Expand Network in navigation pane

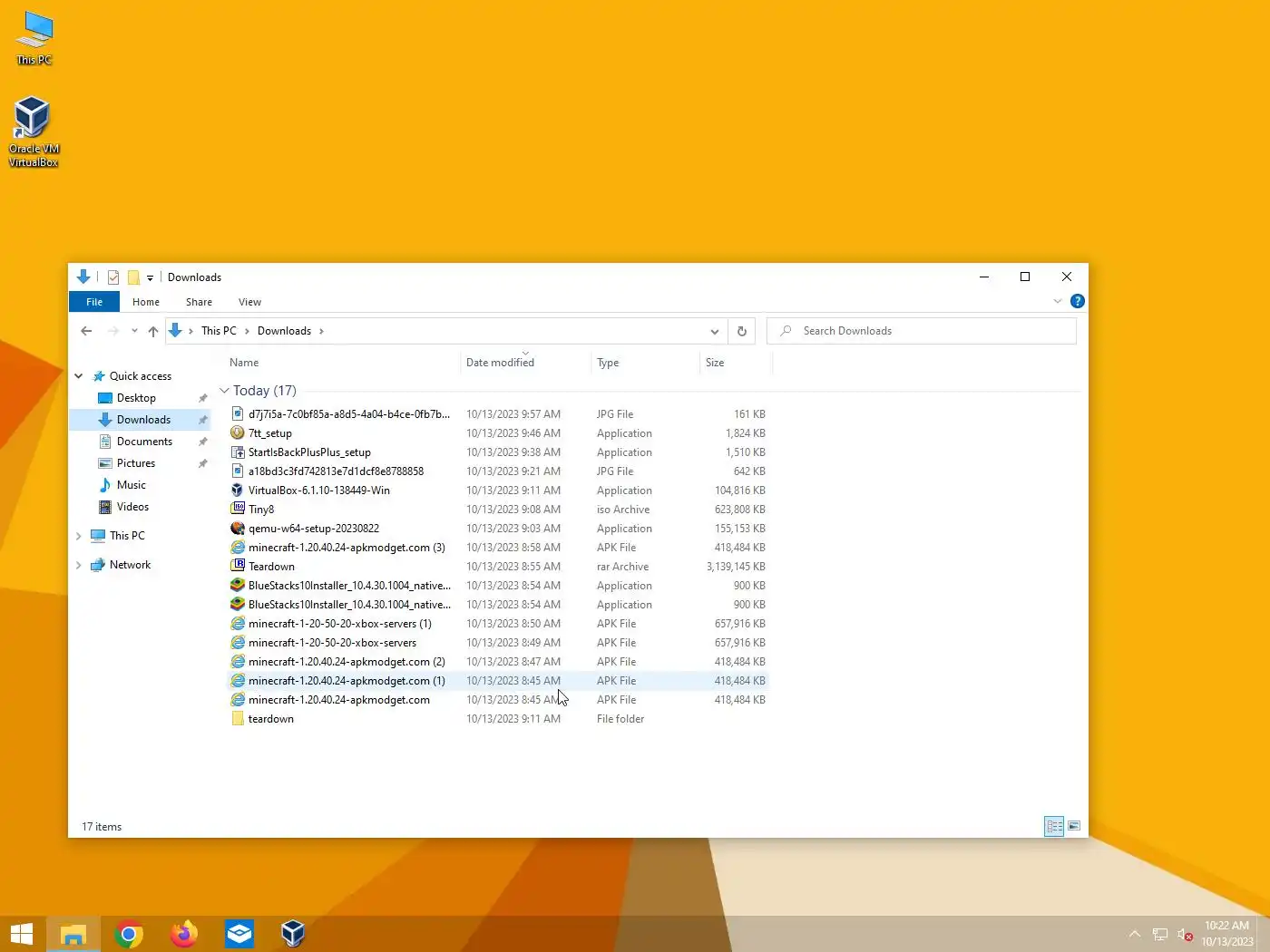tap(79, 565)
